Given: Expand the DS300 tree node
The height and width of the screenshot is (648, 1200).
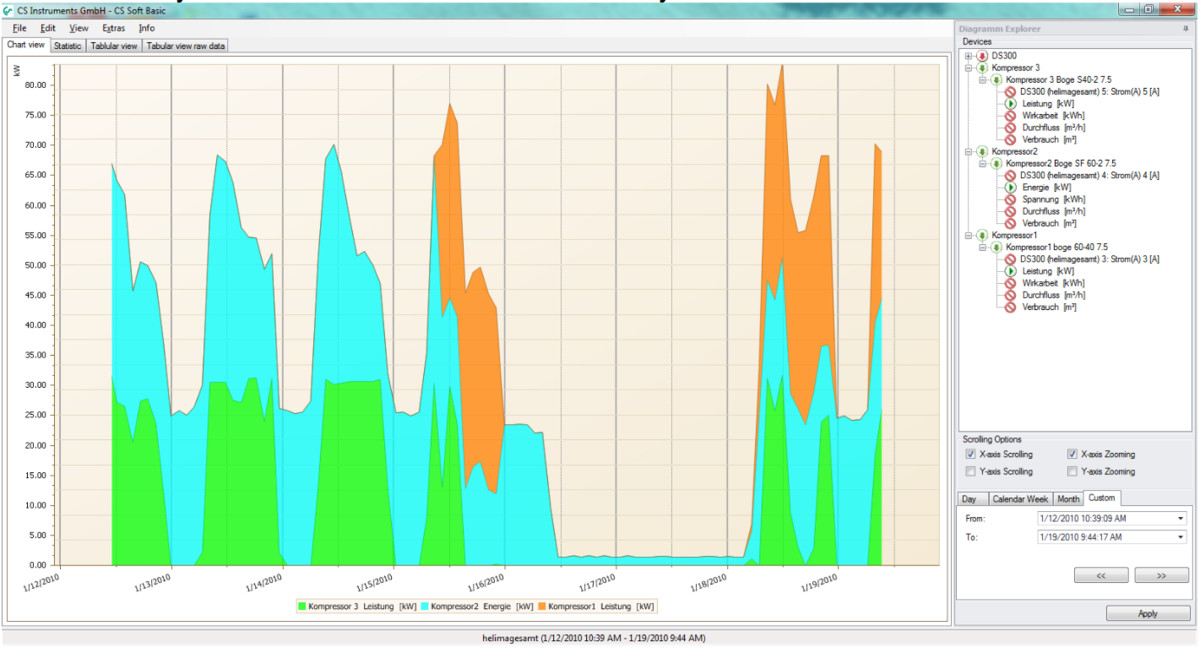Looking at the screenshot, I should click(968, 56).
